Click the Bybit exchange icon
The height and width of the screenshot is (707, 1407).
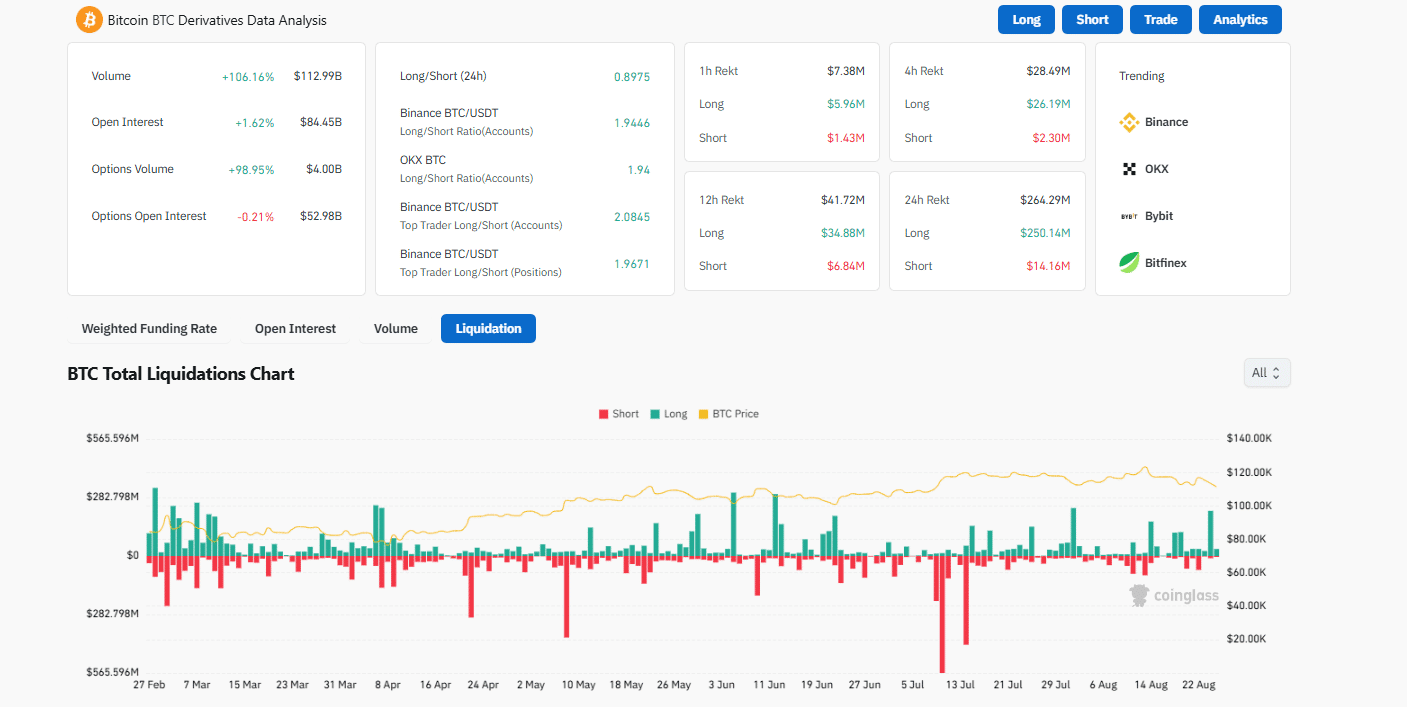click(1129, 215)
